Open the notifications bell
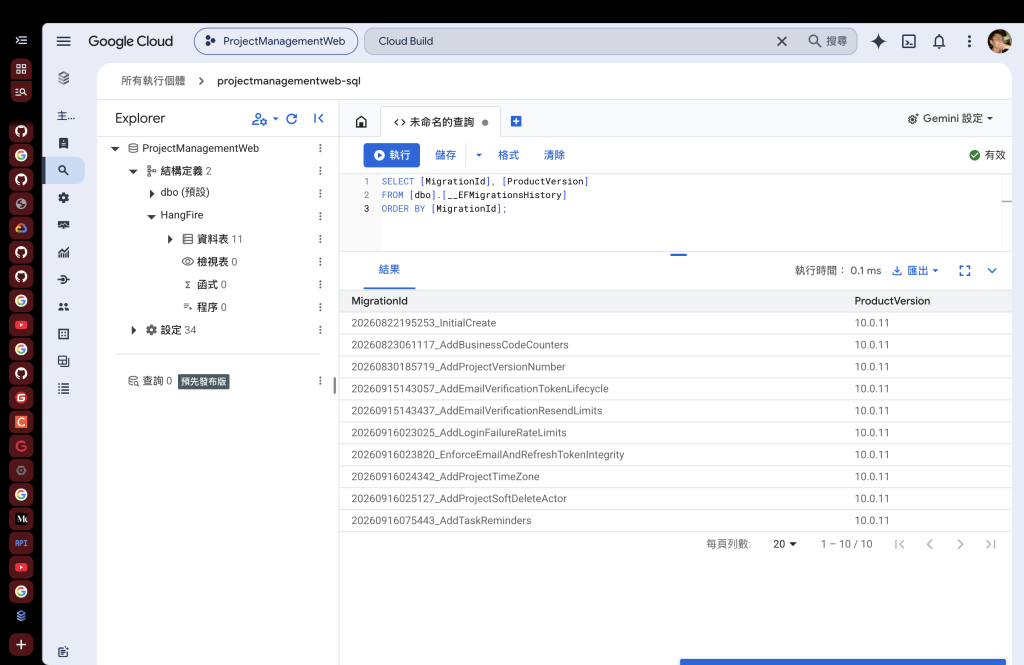Viewport: 1024px width, 665px height. tap(938, 41)
